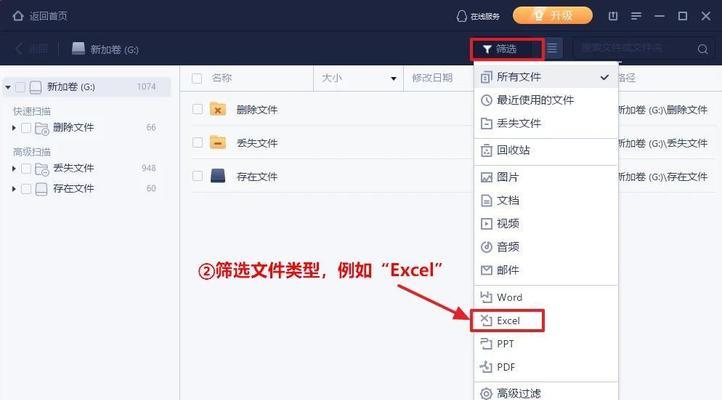Choose 回收站 in the filter menu
The height and width of the screenshot is (400, 722).
545,150
